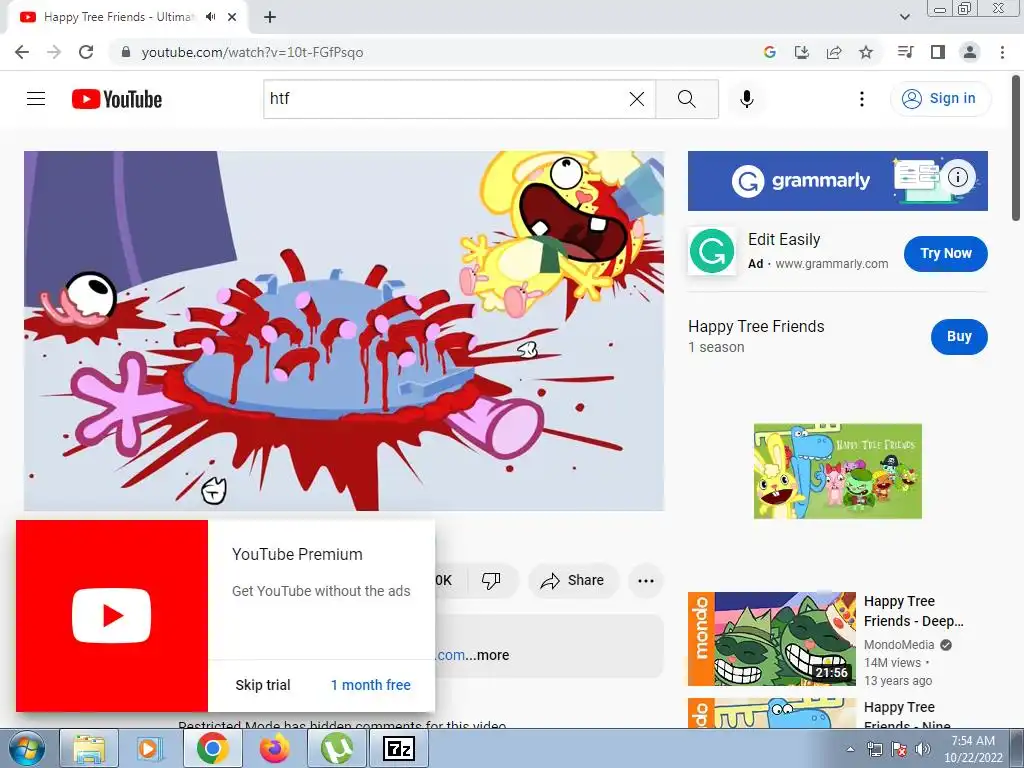
Task: Share this page via the share icon
Action: 834,52
